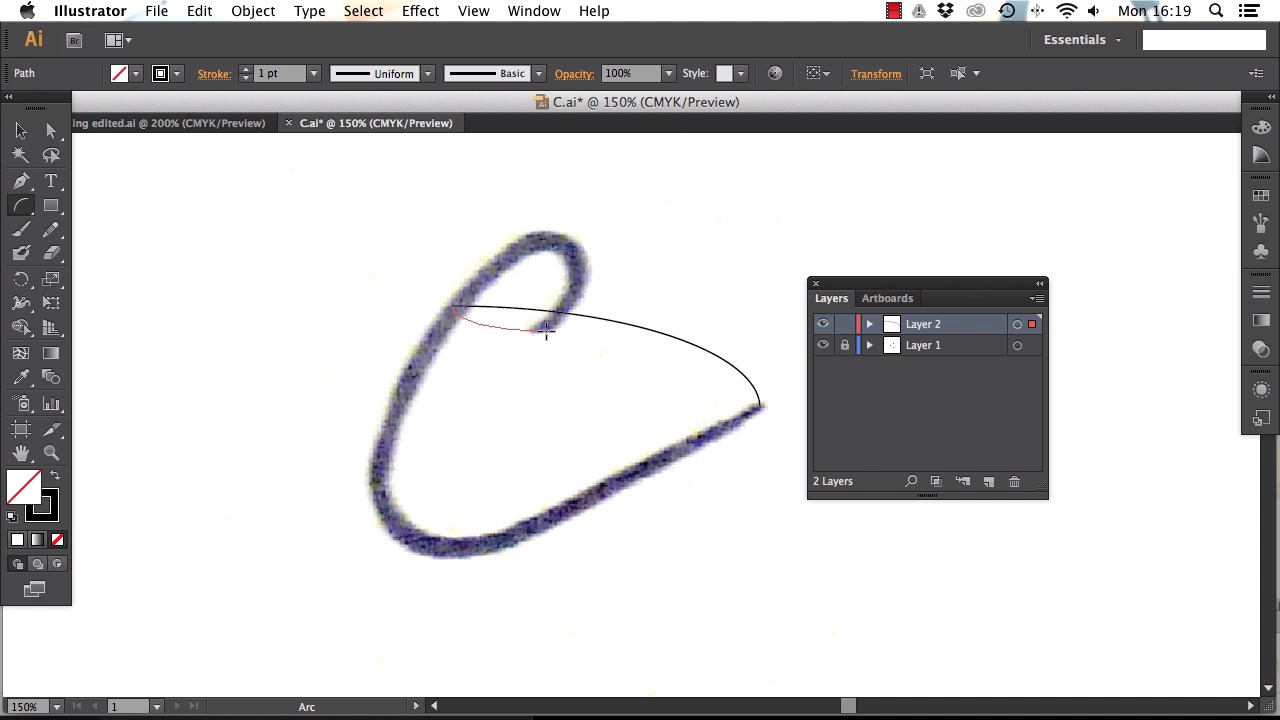Switch to the Artboards tab

(x=887, y=298)
